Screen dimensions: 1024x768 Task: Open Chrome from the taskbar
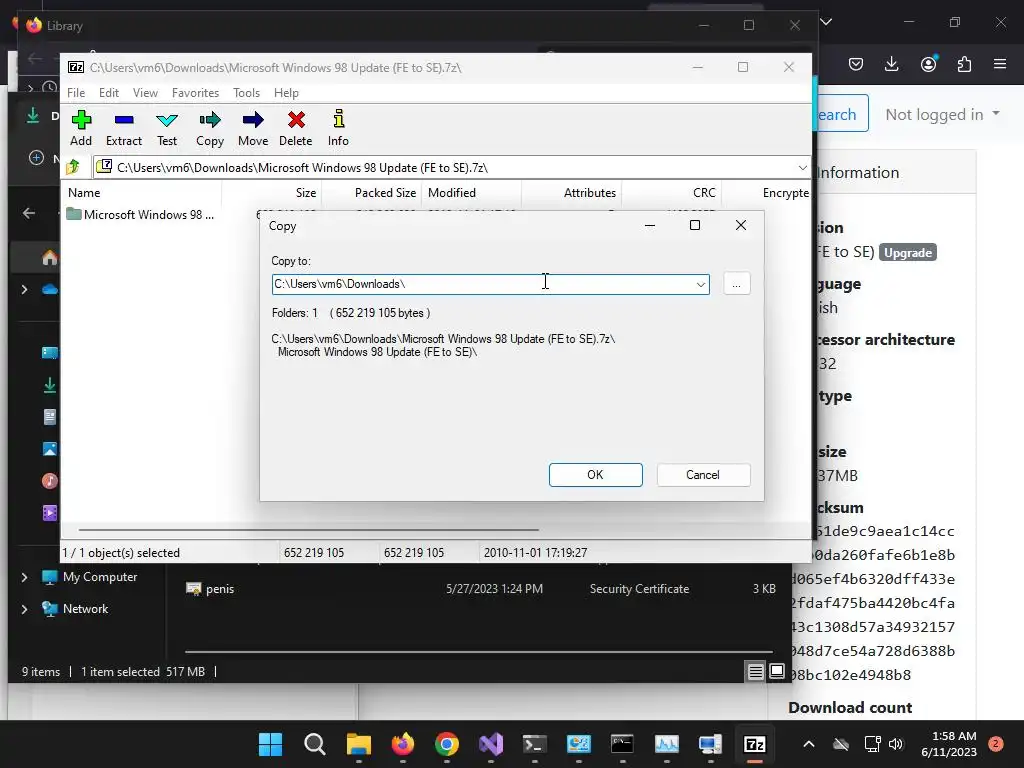447,744
